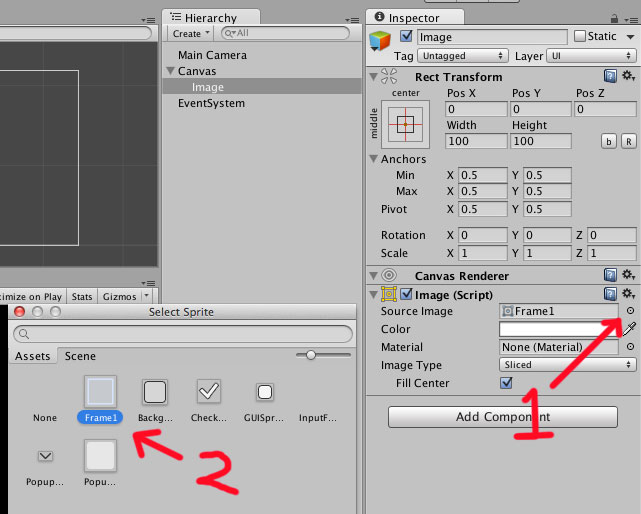This screenshot has width=641, height=514.
Task: Click the Source Image Frame1 field
Action: [559, 311]
